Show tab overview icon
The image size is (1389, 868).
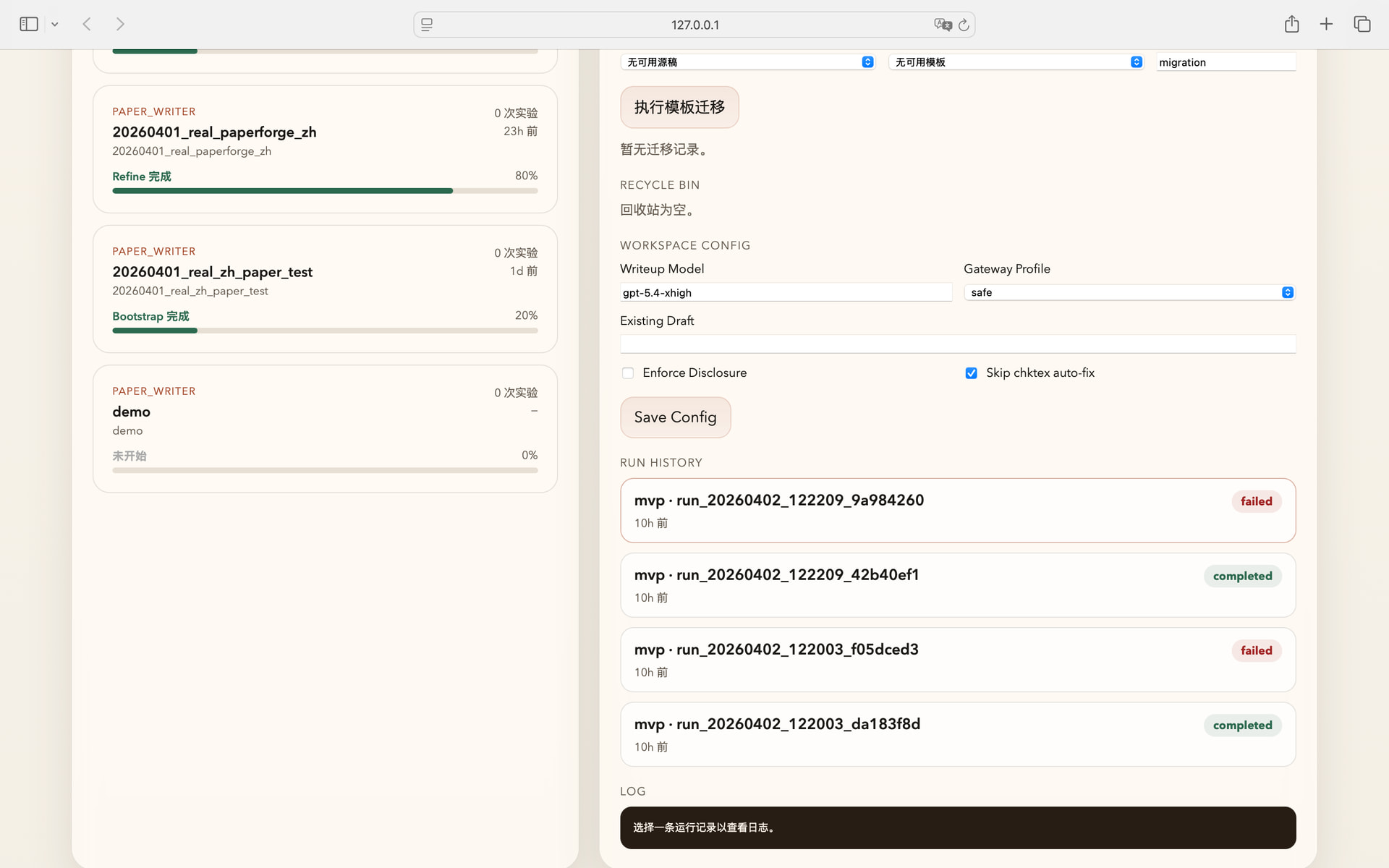(1362, 24)
